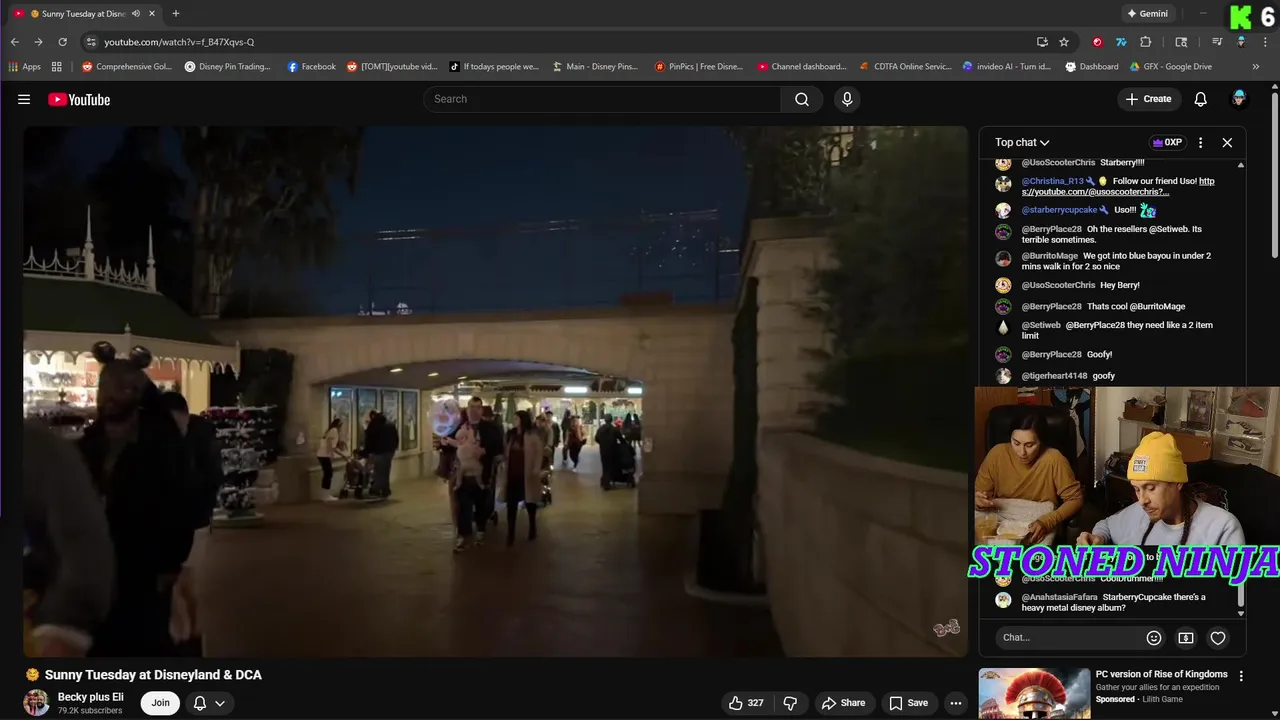Open live chat more options menu
Screen dimensions: 1280x720
1200,142
